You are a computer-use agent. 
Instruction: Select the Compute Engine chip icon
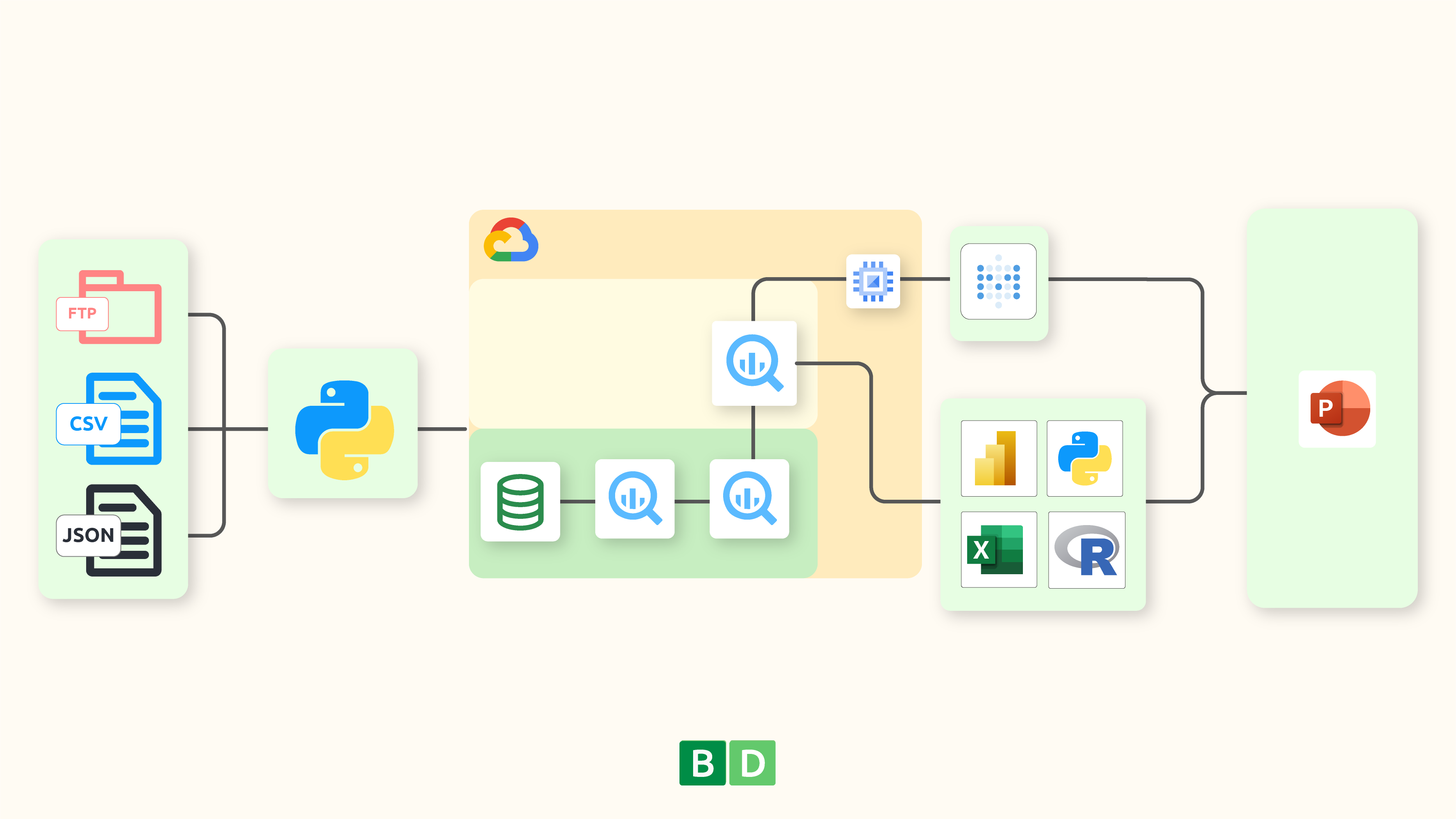coord(873,281)
